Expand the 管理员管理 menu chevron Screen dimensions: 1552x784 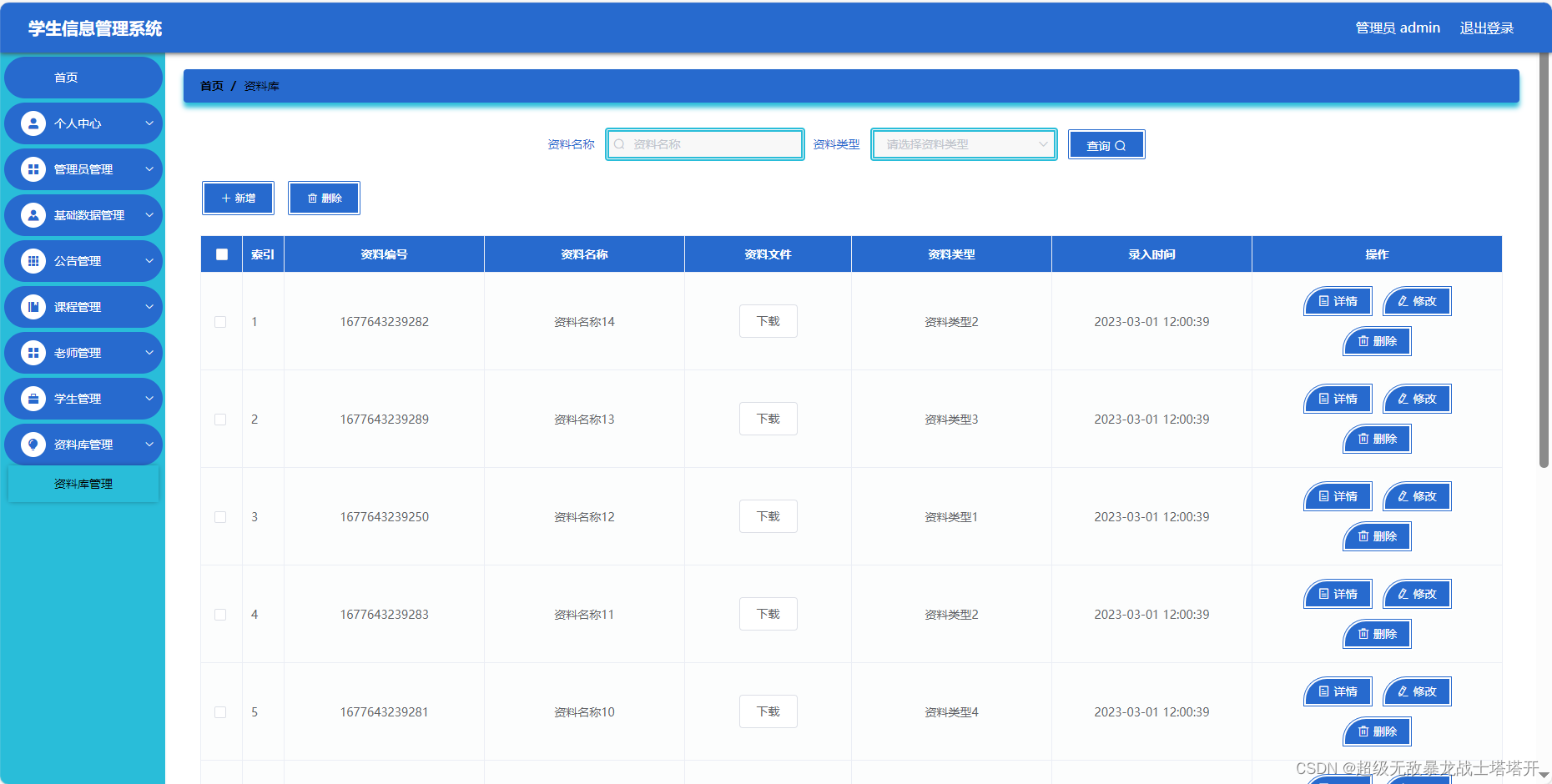click(149, 169)
